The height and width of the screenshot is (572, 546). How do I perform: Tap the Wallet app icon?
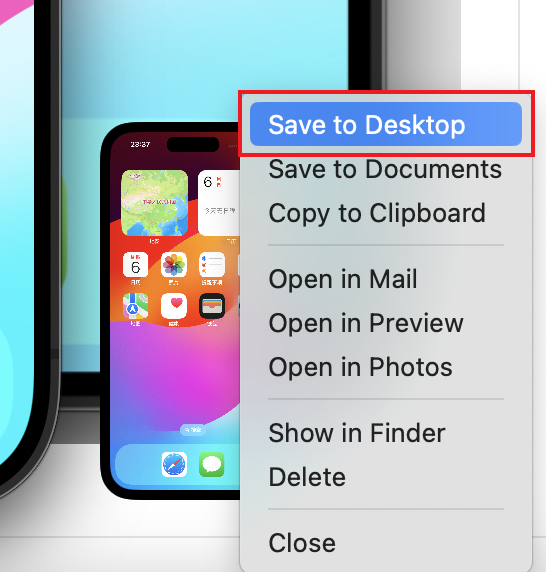212,306
